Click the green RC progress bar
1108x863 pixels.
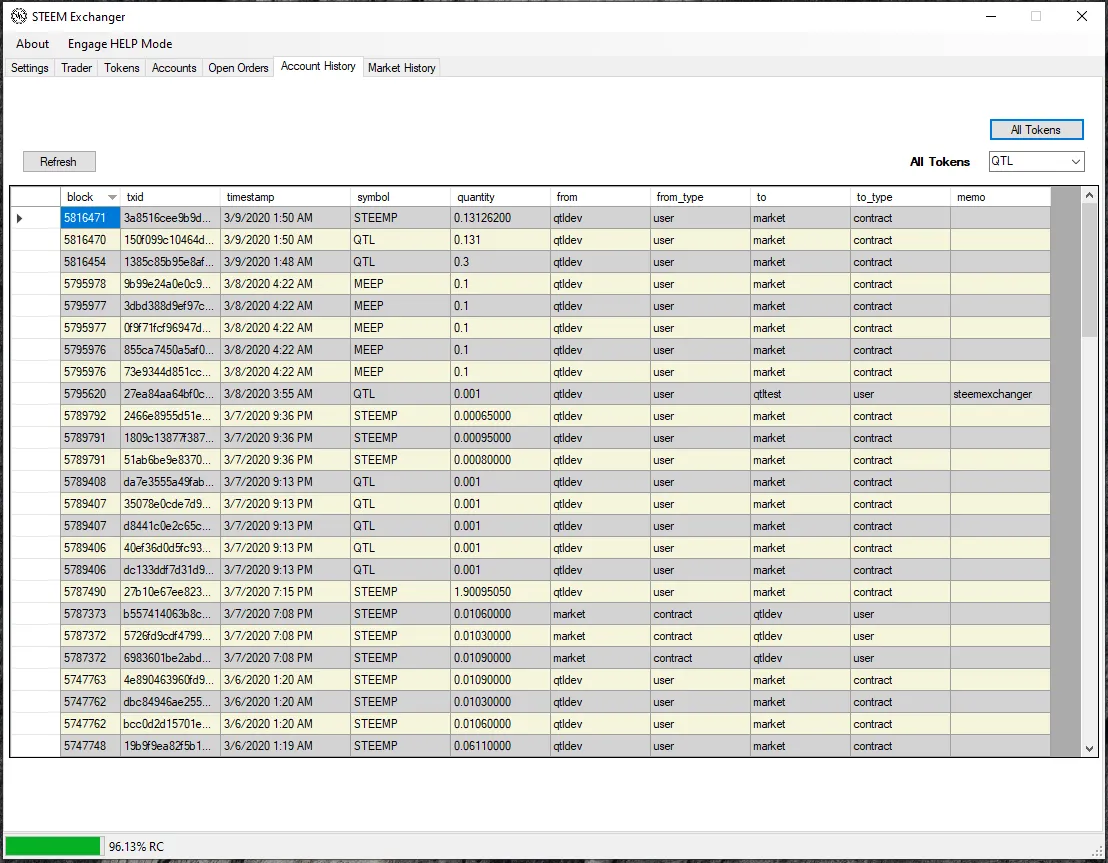53,846
